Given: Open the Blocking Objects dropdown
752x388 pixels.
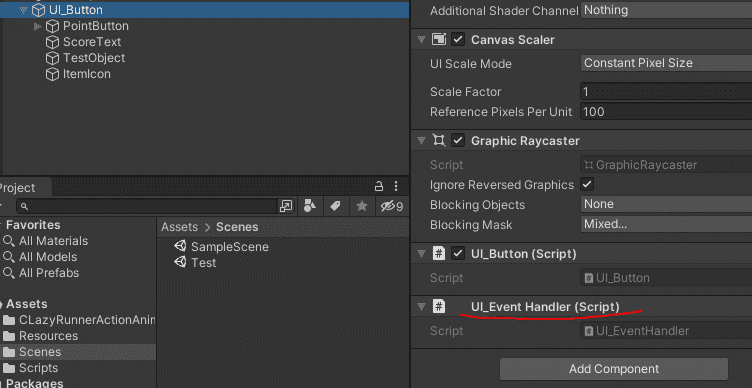Looking at the screenshot, I should click(666, 204).
